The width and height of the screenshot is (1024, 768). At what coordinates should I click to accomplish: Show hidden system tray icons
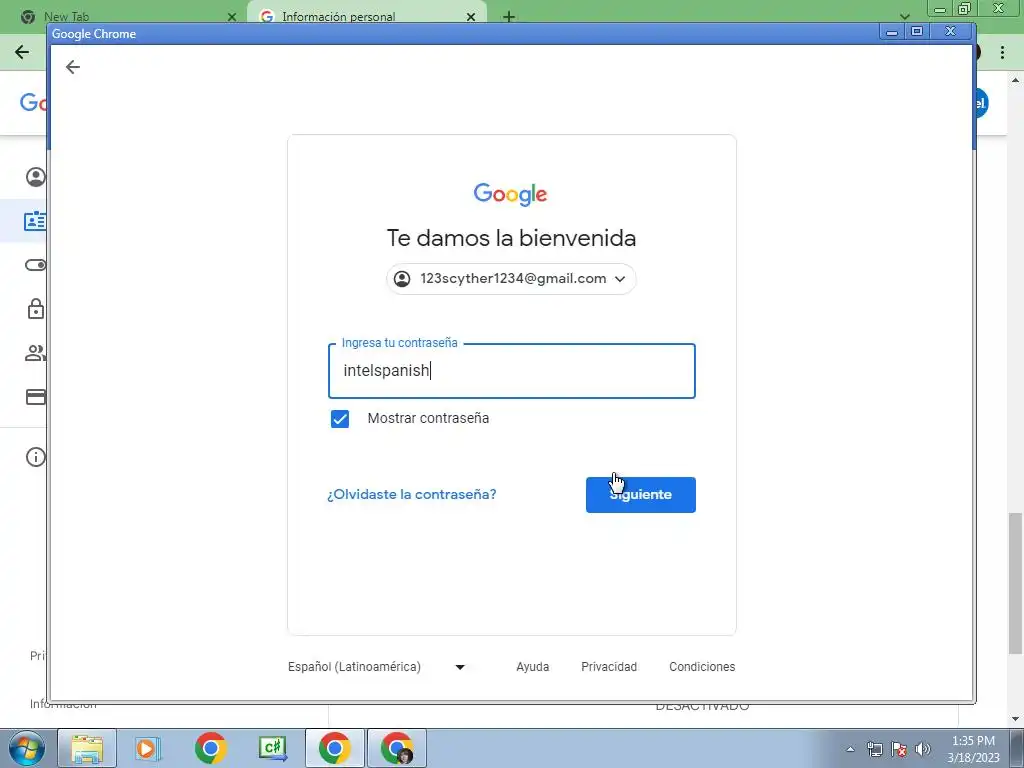pyautogui.click(x=850, y=749)
